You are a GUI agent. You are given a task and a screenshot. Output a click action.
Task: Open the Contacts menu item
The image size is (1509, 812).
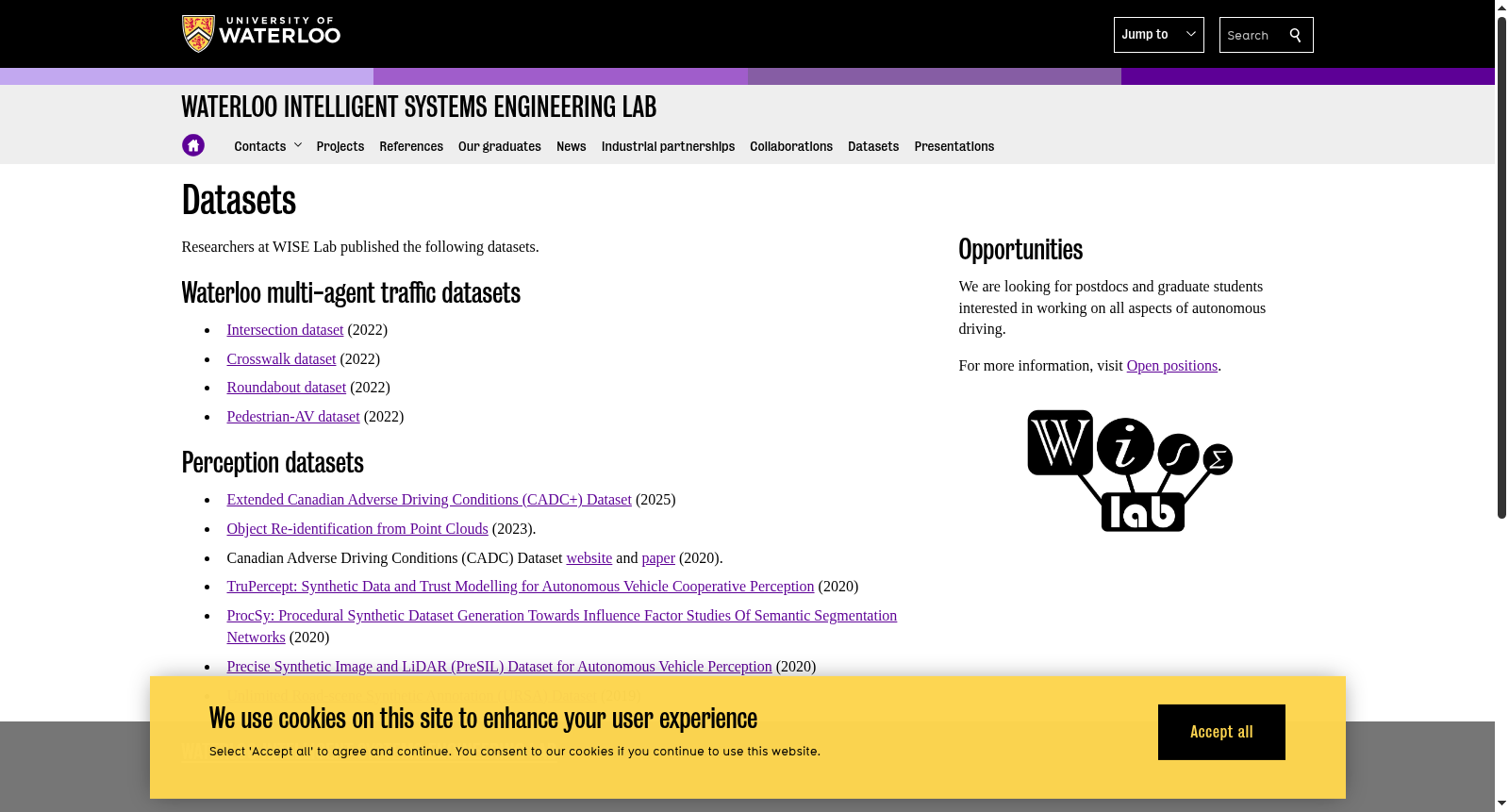(x=260, y=146)
